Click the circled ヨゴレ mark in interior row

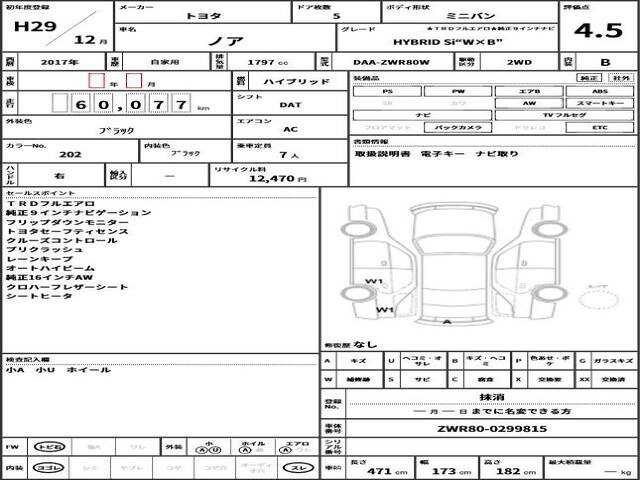[47, 467]
